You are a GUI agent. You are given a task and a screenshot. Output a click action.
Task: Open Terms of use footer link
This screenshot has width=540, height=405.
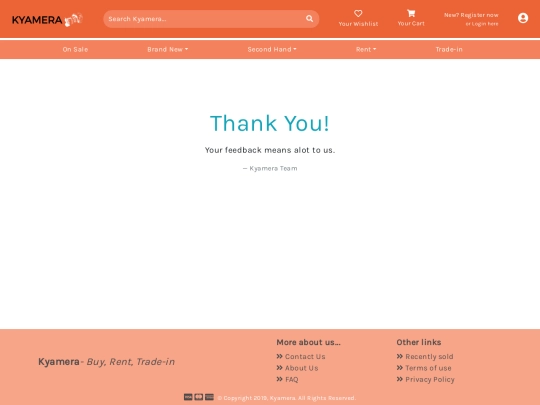tap(428, 368)
